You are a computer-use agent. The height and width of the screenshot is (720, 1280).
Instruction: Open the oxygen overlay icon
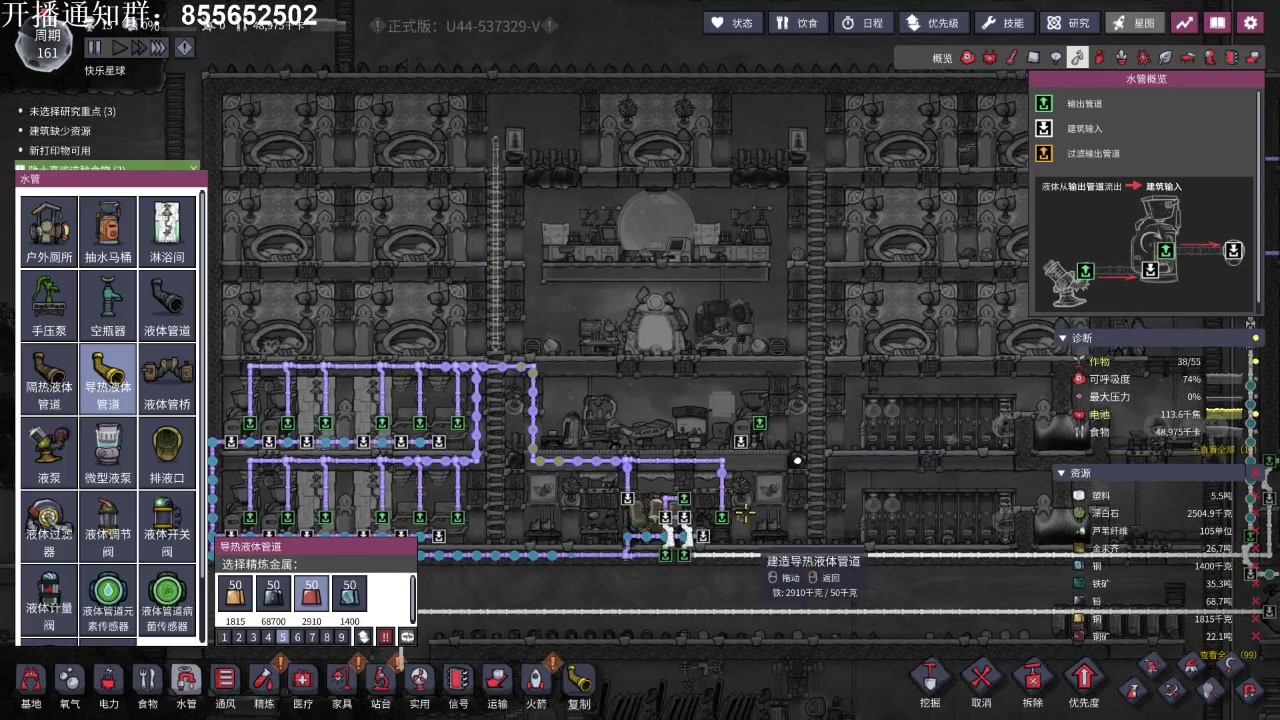[968, 58]
